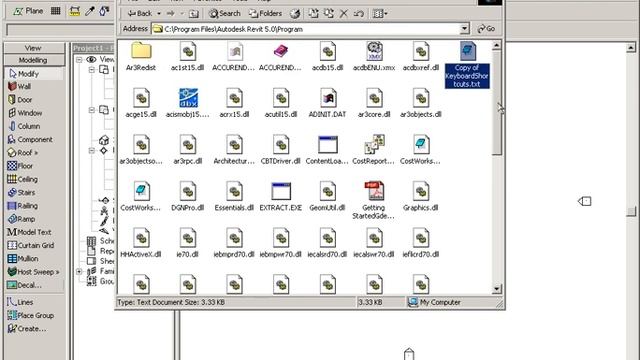The image size is (640, 360).
Task: Open the History toolbar icon
Action: [x=295, y=13]
